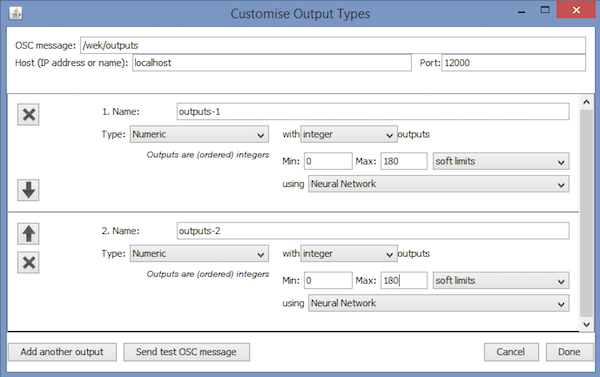The height and width of the screenshot is (377, 600).
Task: Expand the integer dropdown for outputs-1
Action: coord(349,134)
